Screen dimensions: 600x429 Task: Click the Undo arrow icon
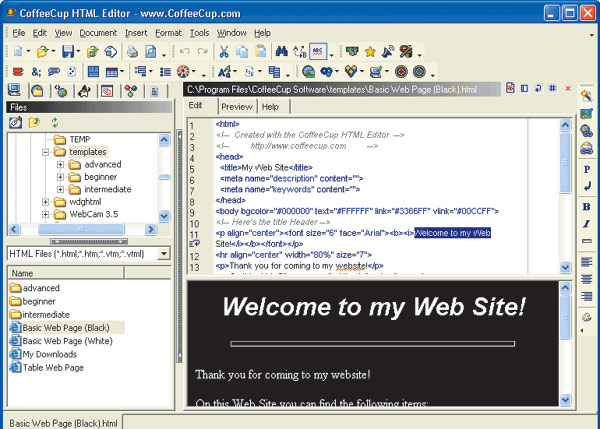(185, 51)
